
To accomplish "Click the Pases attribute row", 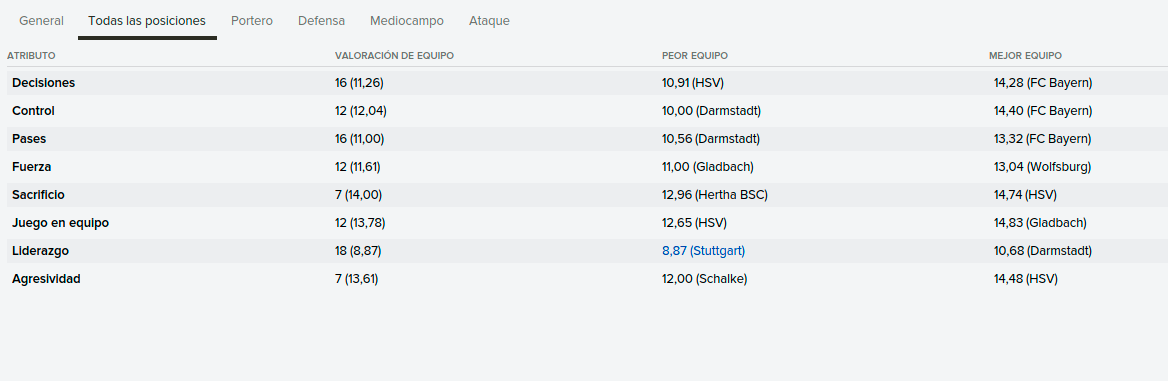I will (587, 139).
